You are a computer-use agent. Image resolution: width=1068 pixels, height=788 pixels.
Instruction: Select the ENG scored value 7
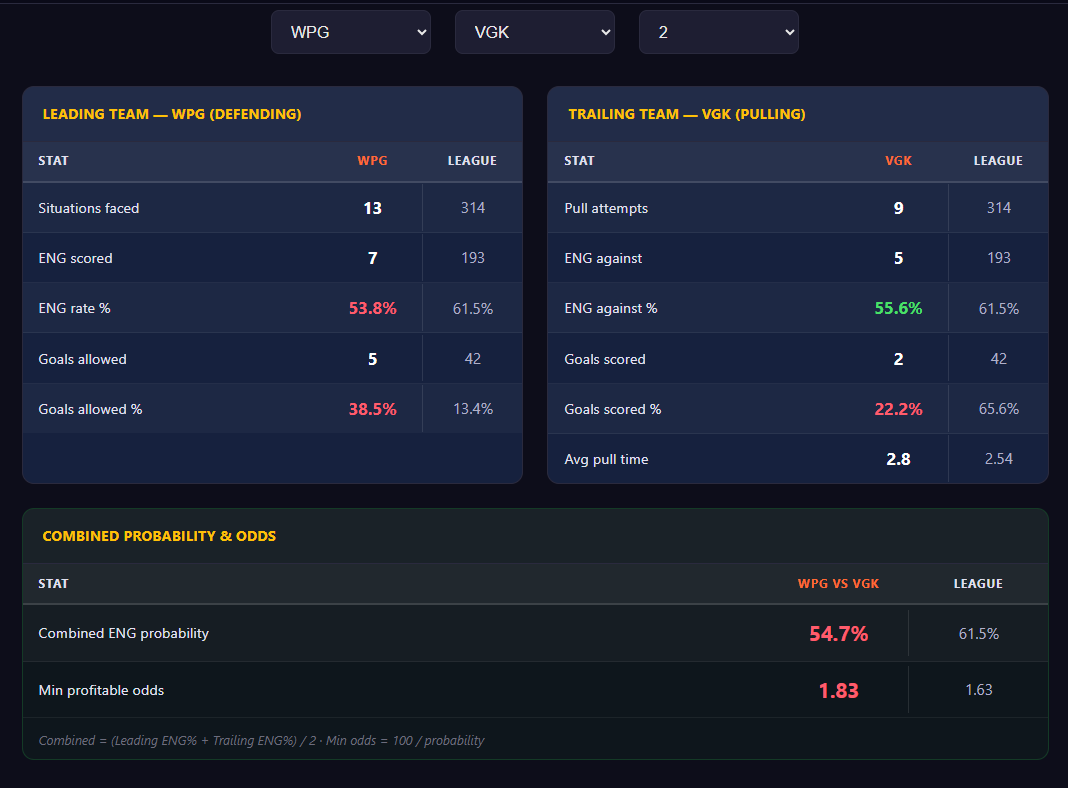373,258
